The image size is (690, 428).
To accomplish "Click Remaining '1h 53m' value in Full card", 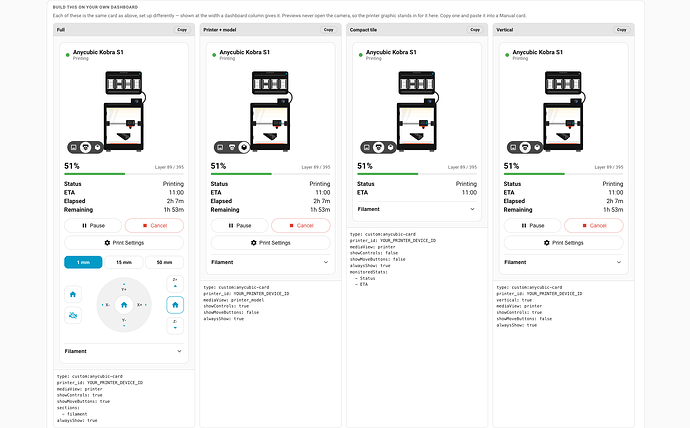I will (174, 210).
